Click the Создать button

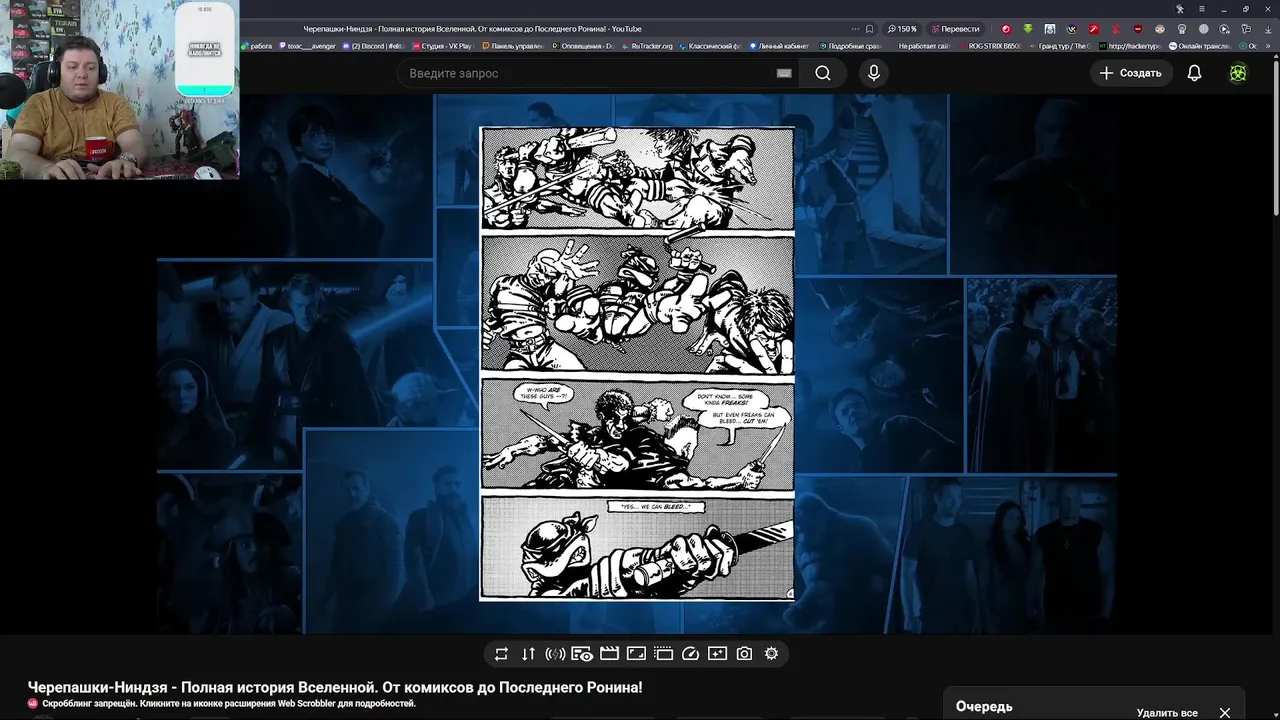coord(1131,73)
